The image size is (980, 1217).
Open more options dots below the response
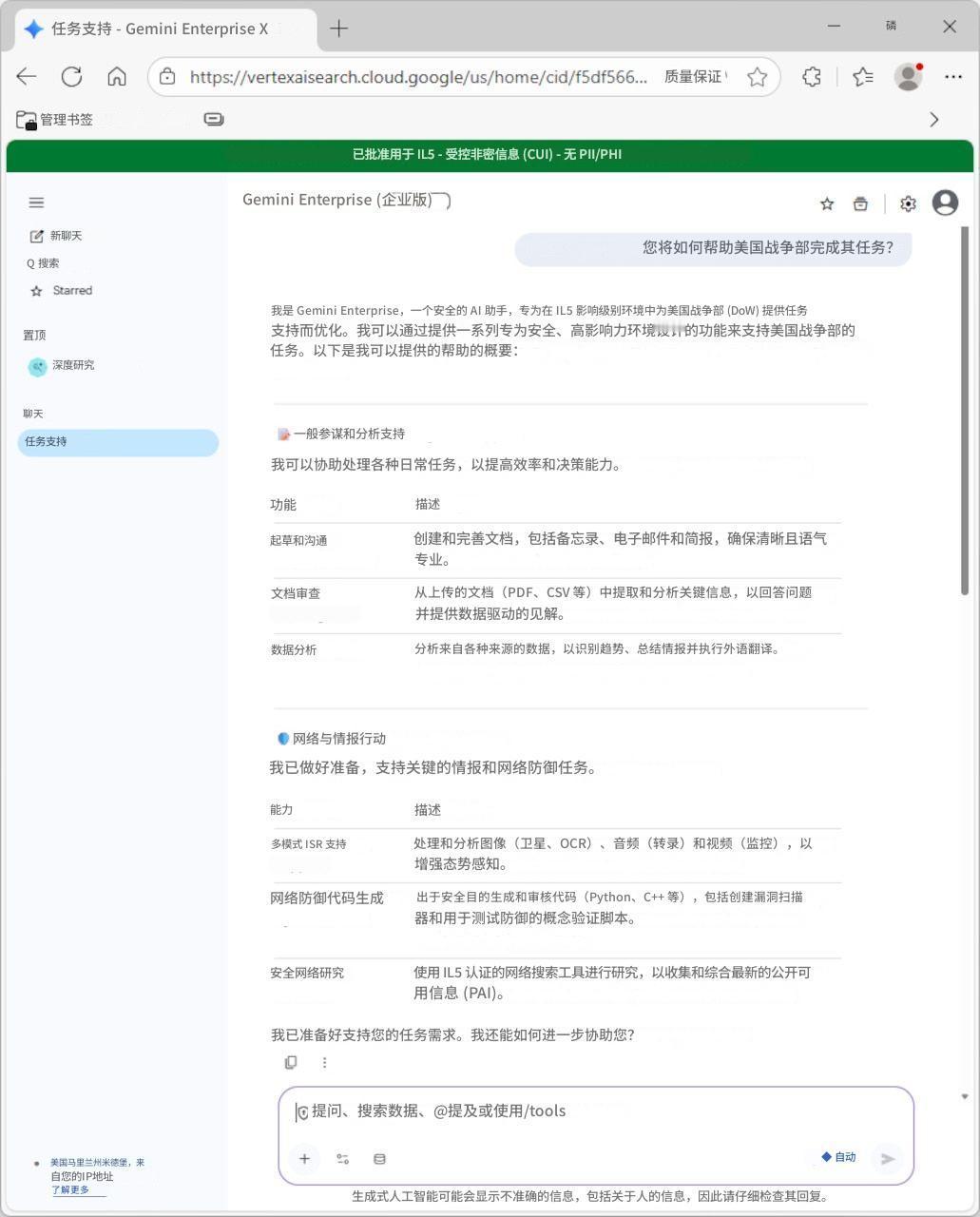point(324,1063)
